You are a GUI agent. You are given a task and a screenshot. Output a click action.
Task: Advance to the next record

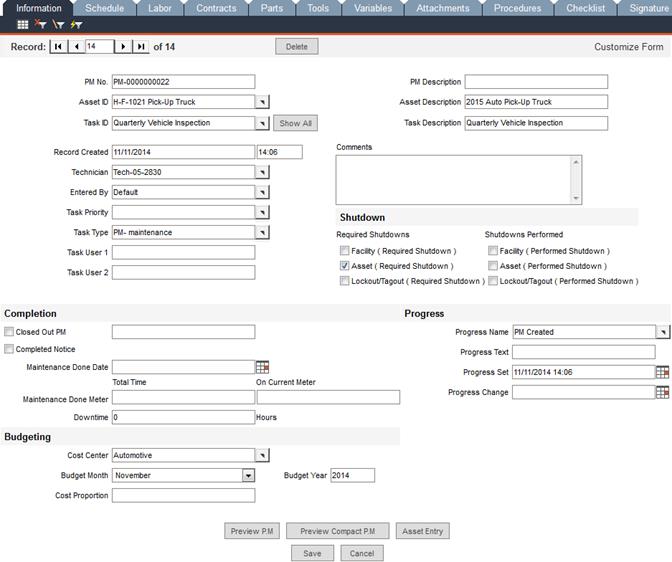click(123, 47)
